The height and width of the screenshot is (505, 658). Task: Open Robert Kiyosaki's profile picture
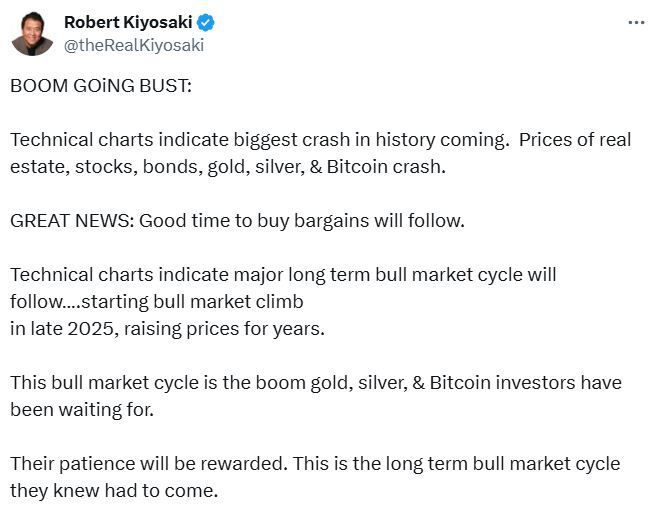tap(32, 34)
